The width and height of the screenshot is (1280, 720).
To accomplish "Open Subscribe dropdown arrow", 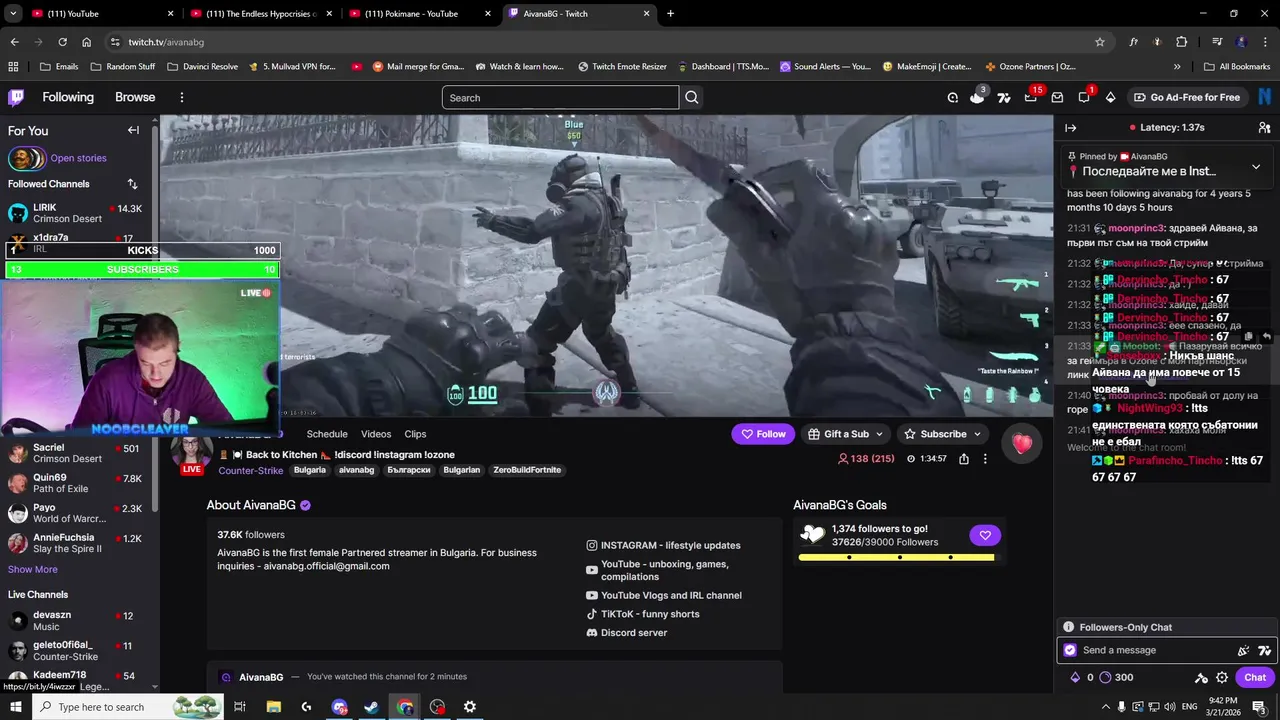I will click(x=977, y=434).
